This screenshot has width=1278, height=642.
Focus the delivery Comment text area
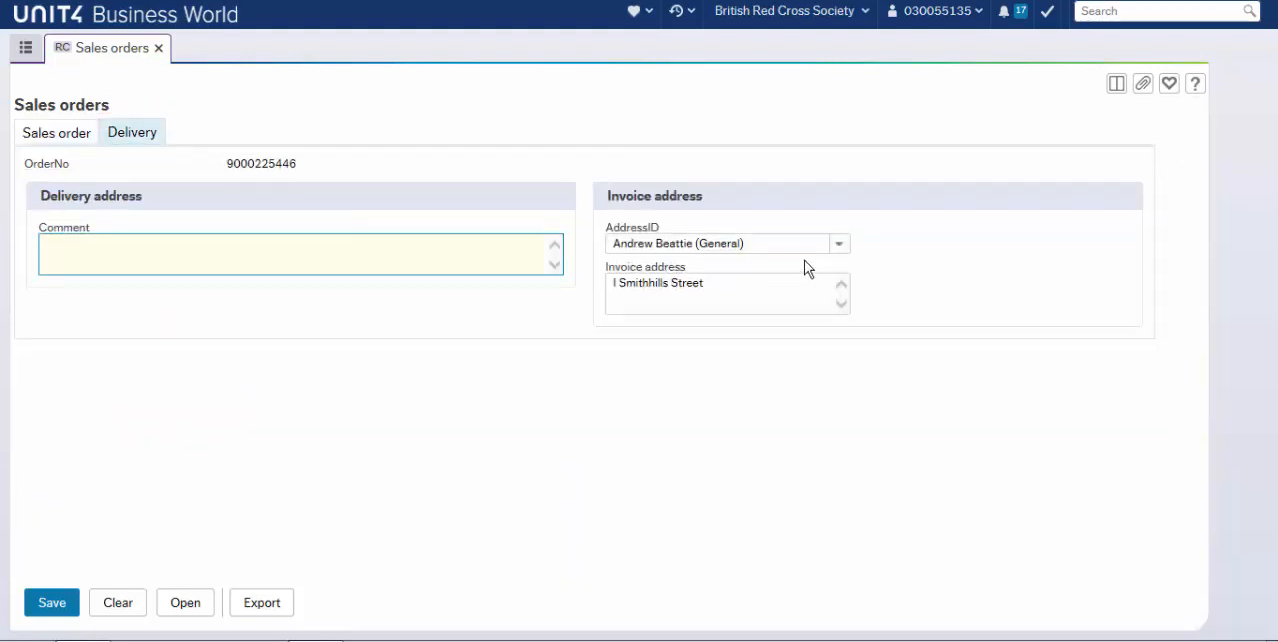[301, 254]
